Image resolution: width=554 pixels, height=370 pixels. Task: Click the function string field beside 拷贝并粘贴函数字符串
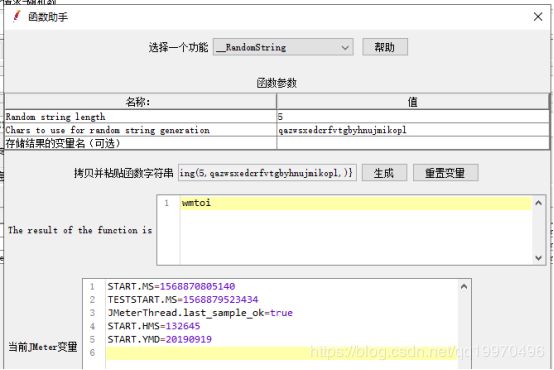pyautogui.click(x=267, y=173)
